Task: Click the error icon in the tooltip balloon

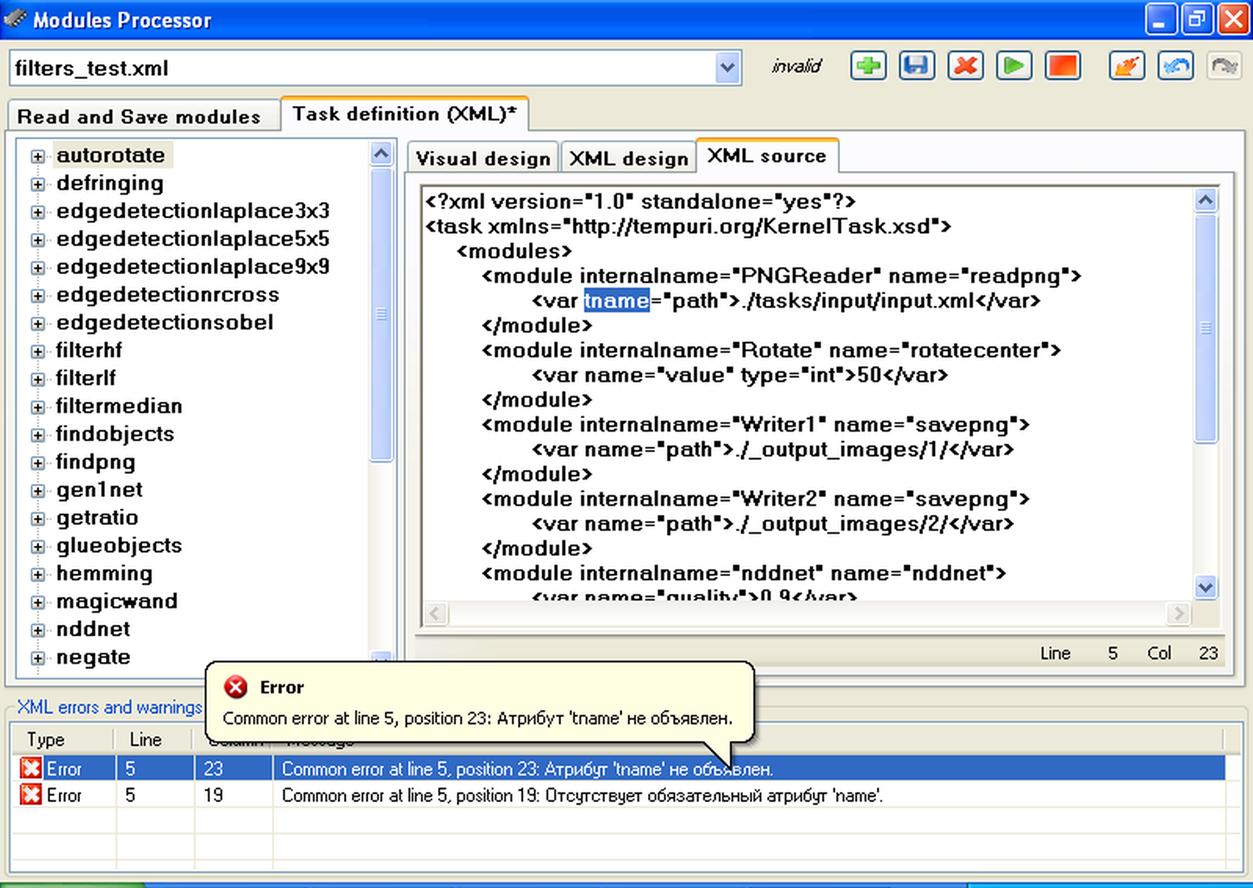Action: pyautogui.click(x=236, y=687)
